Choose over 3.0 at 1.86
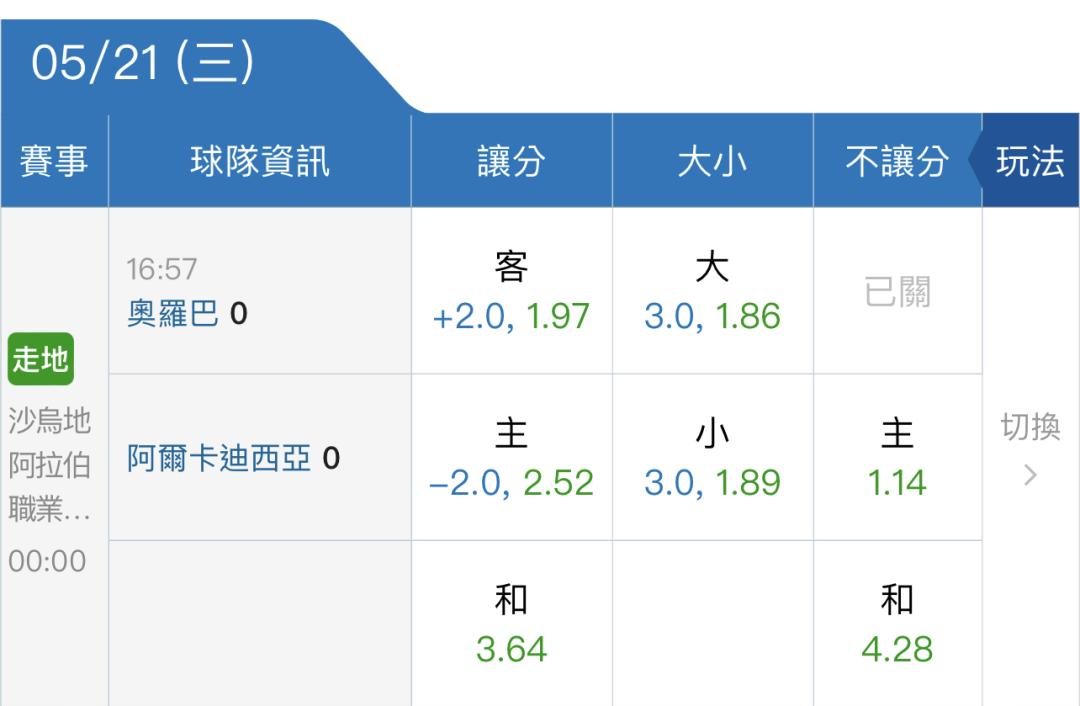The width and height of the screenshot is (1080, 706). click(x=712, y=291)
